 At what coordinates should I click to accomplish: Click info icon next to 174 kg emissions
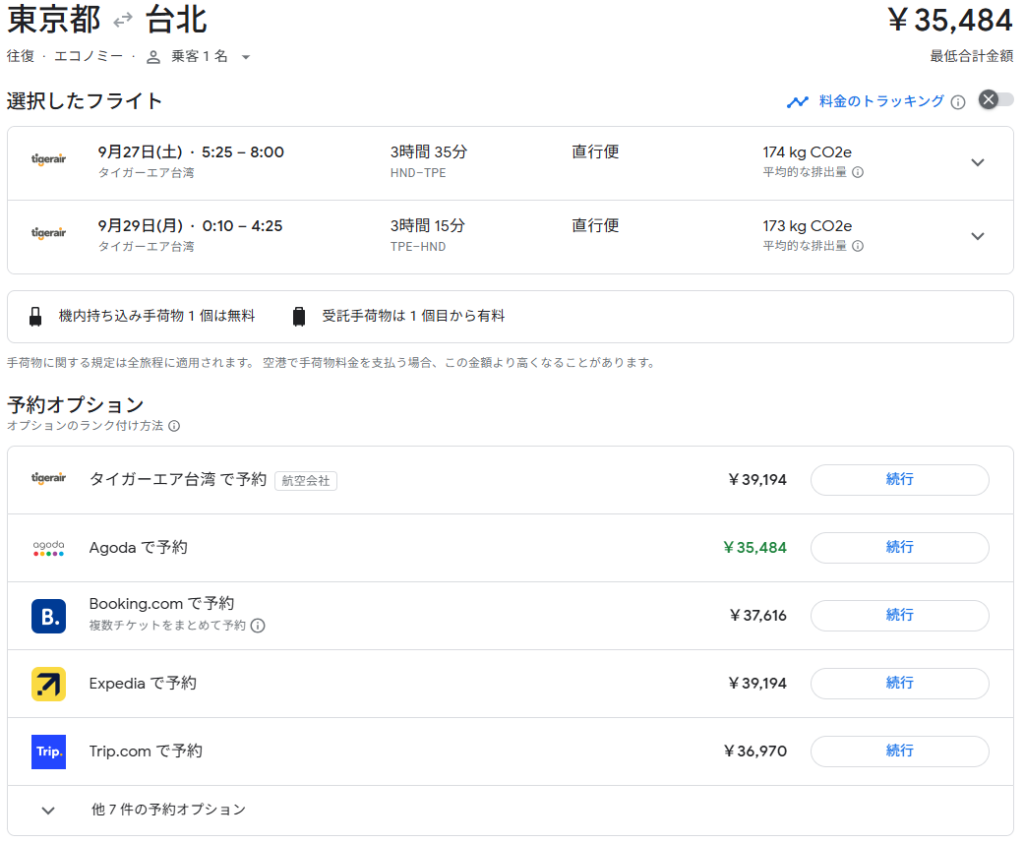pos(857,172)
